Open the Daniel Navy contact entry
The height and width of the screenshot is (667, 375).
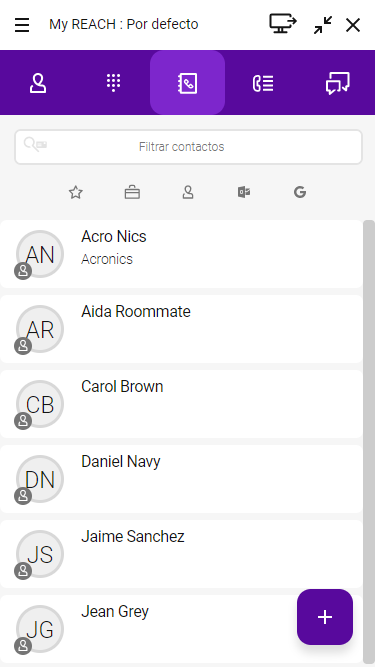[x=182, y=479]
